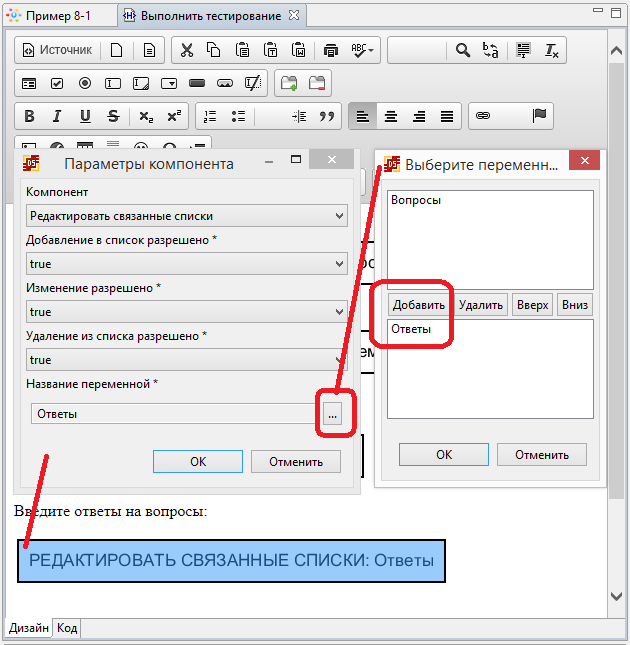This screenshot has width=630, height=645.
Task: Select all content icon
Action: [523, 50]
